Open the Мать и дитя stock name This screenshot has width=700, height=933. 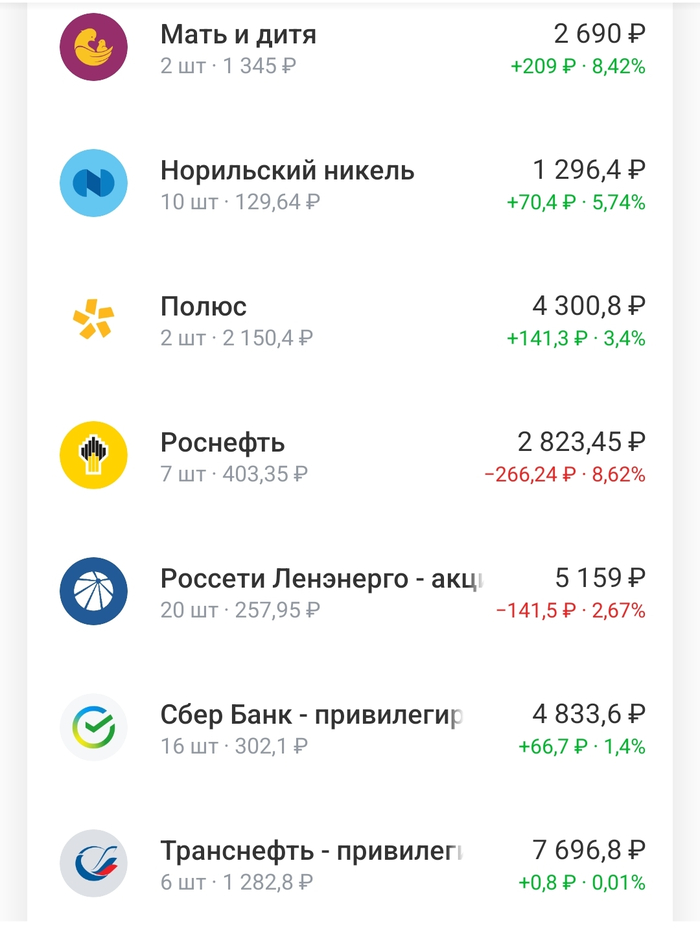pos(238,34)
